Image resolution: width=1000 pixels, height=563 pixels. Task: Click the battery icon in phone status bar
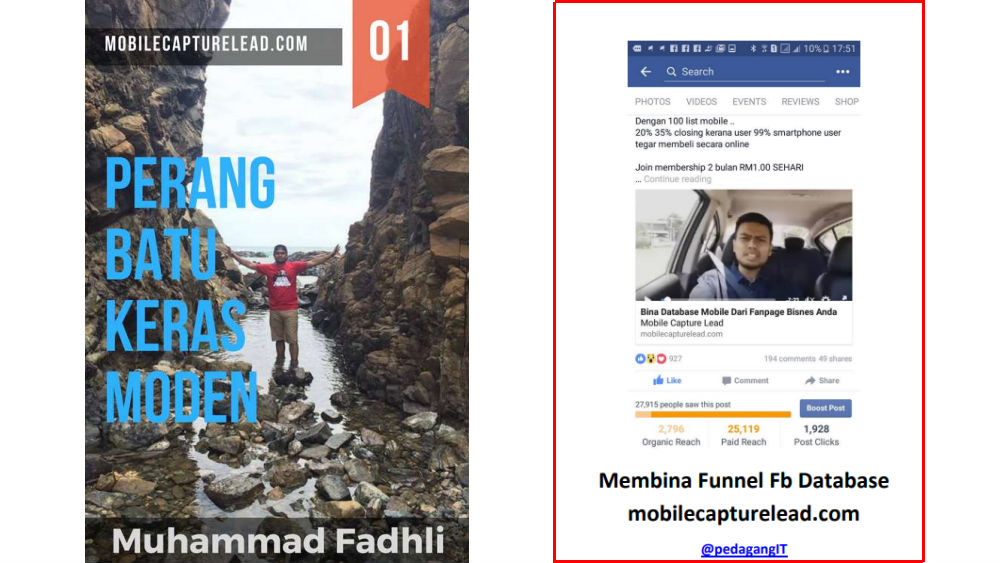tap(826, 48)
